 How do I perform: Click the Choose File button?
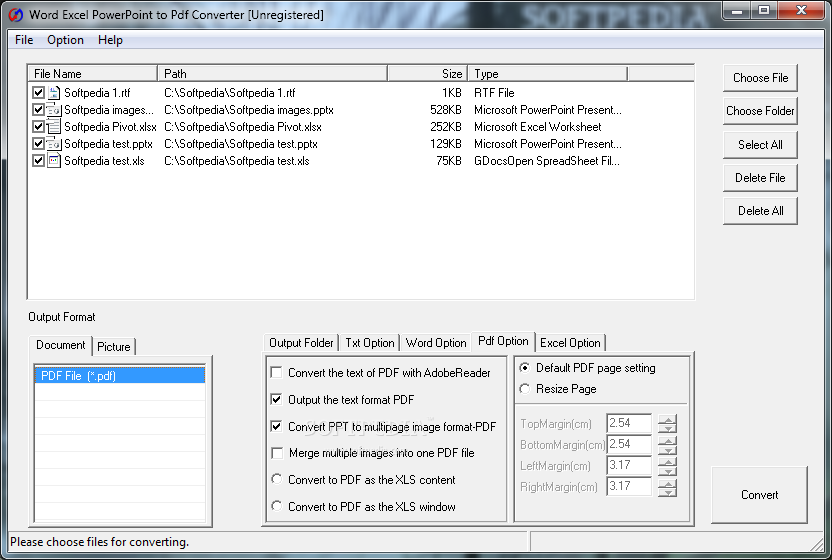point(760,78)
